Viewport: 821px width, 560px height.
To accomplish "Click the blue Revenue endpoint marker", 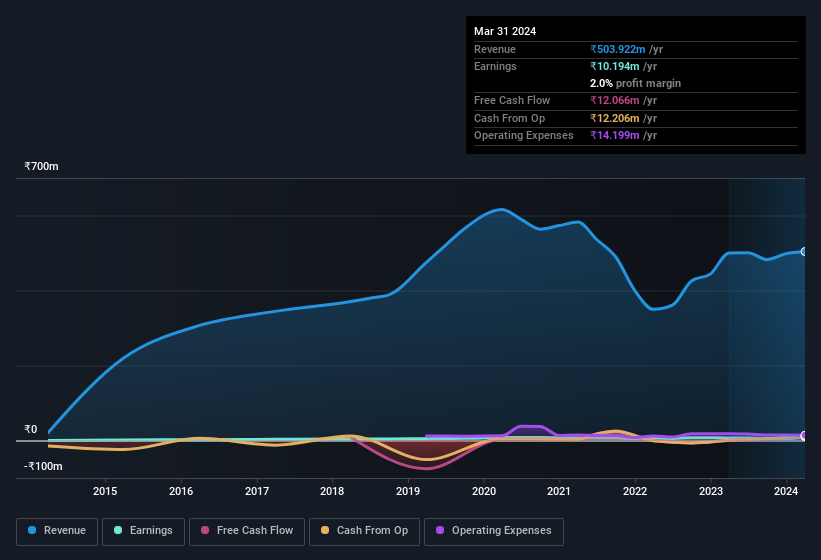I will point(803,251).
